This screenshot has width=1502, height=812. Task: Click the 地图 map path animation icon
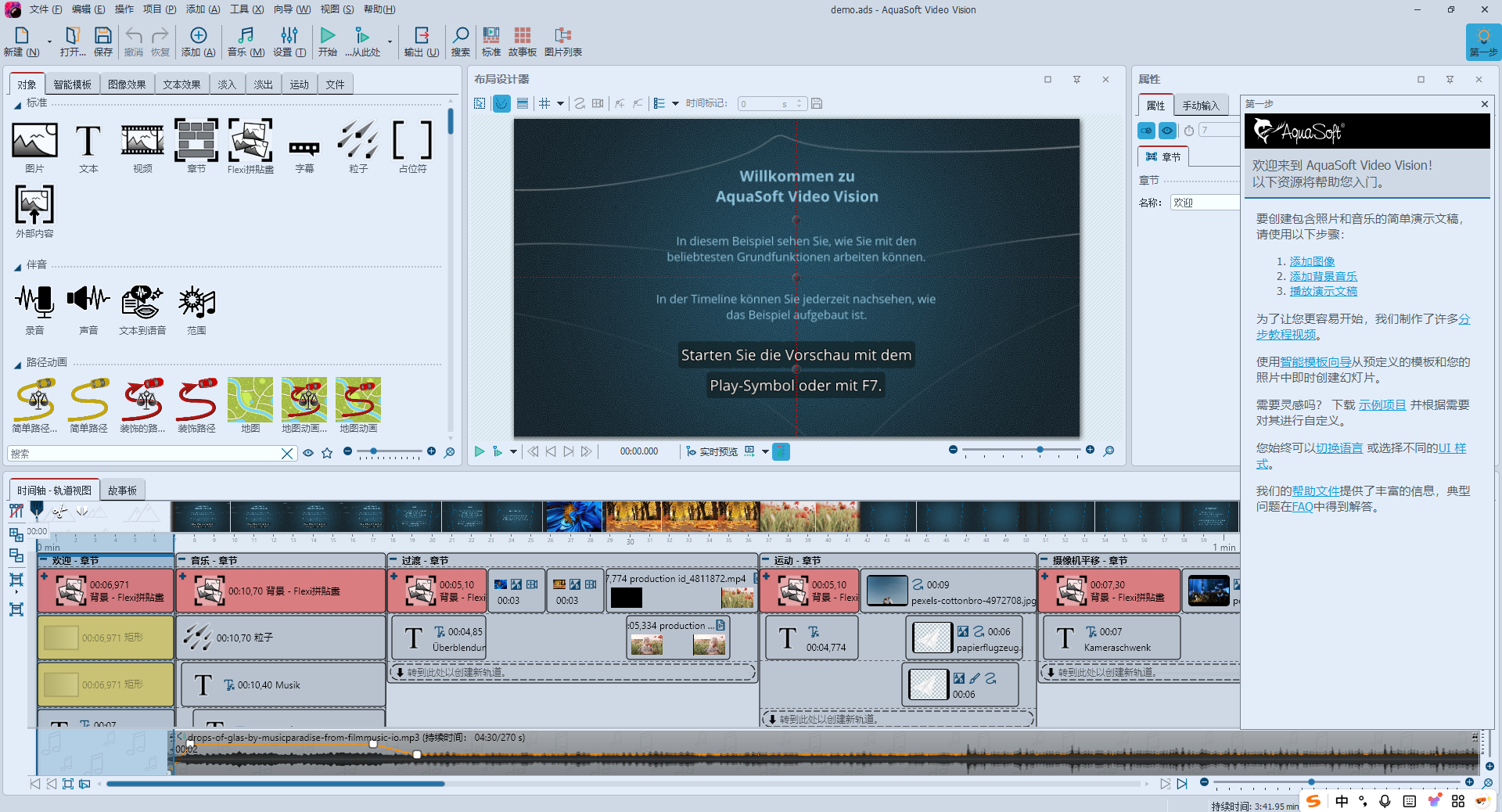click(x=250, y=401)
